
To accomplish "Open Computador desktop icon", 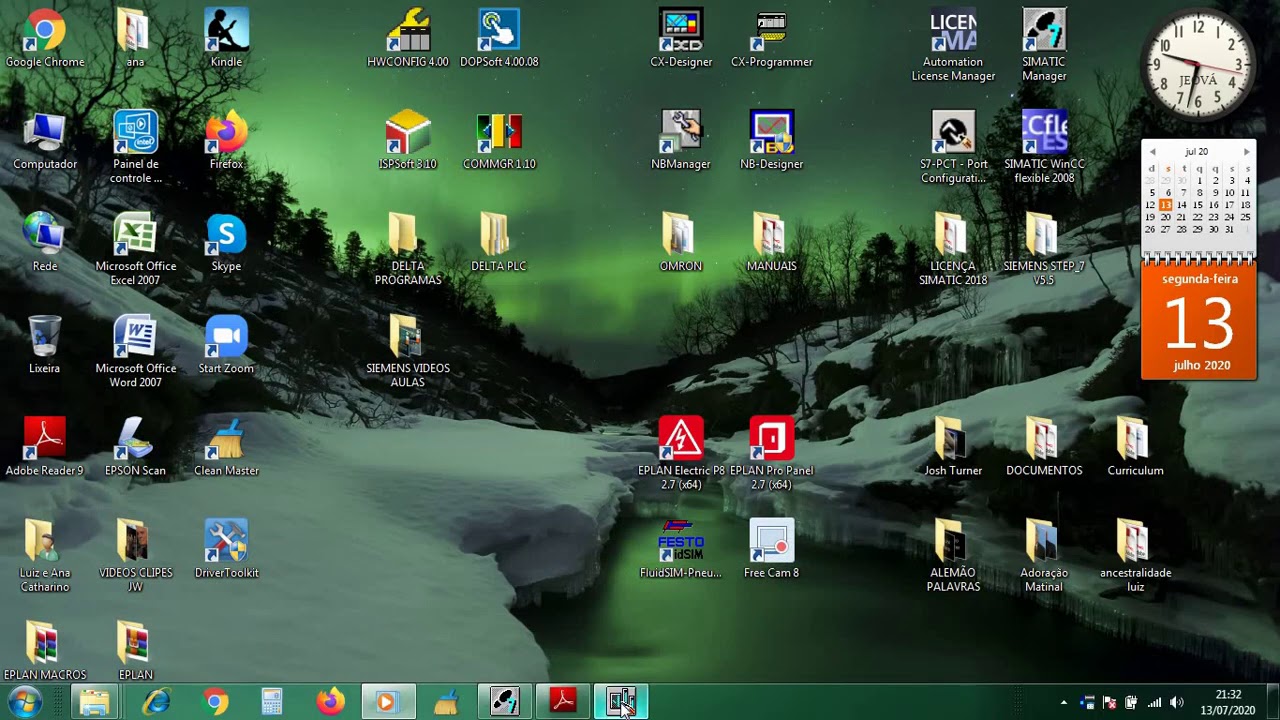I will (x=45, y=140).
